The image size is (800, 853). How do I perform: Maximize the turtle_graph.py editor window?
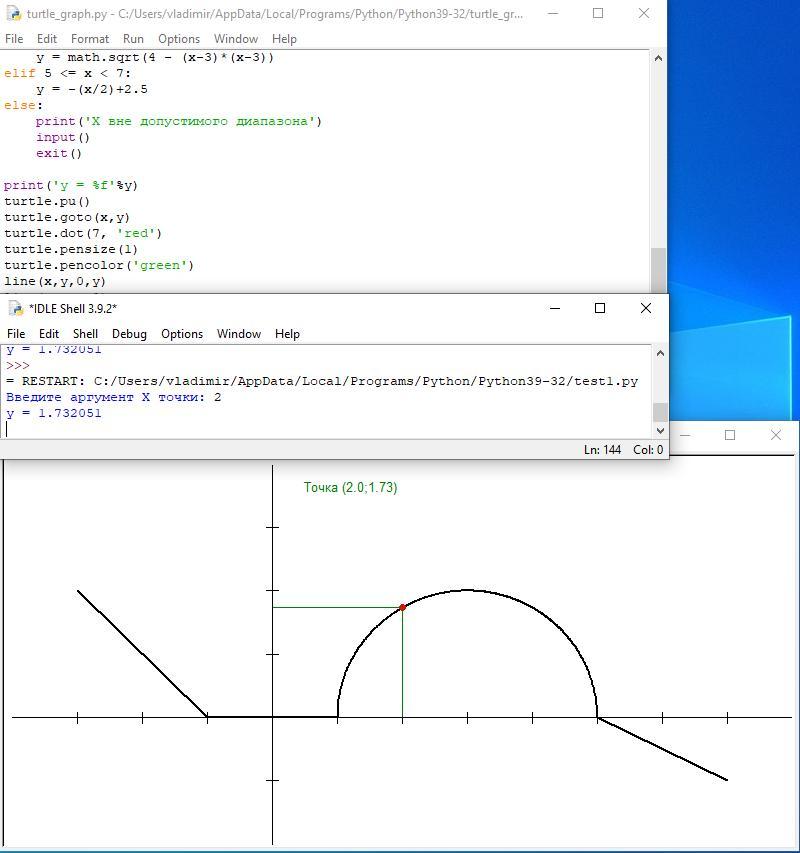point(598,13)
